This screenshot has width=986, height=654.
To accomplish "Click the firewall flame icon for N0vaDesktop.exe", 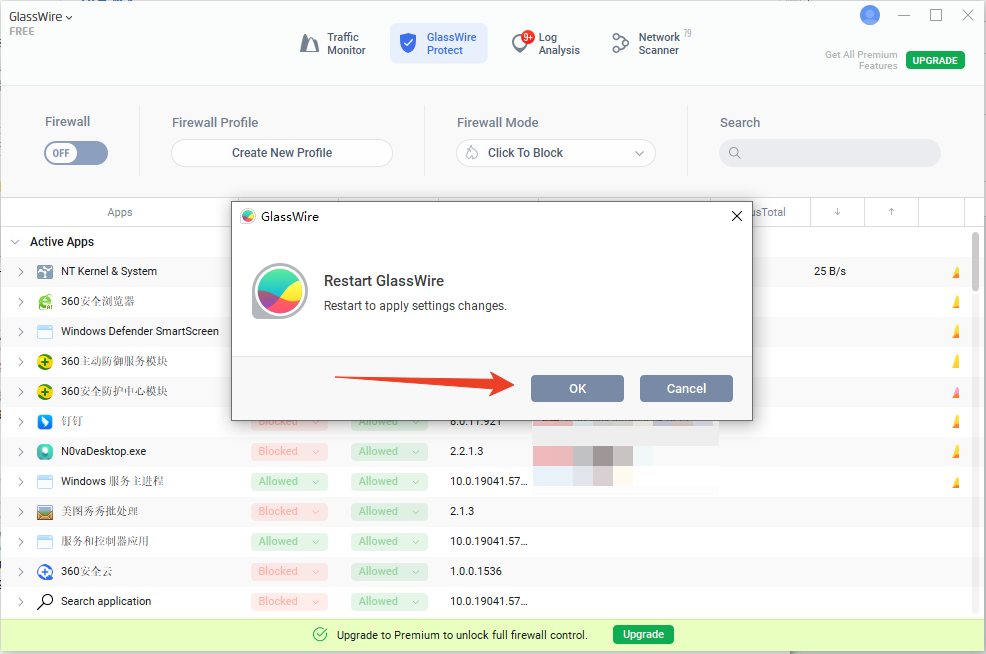I will [956, 452].
